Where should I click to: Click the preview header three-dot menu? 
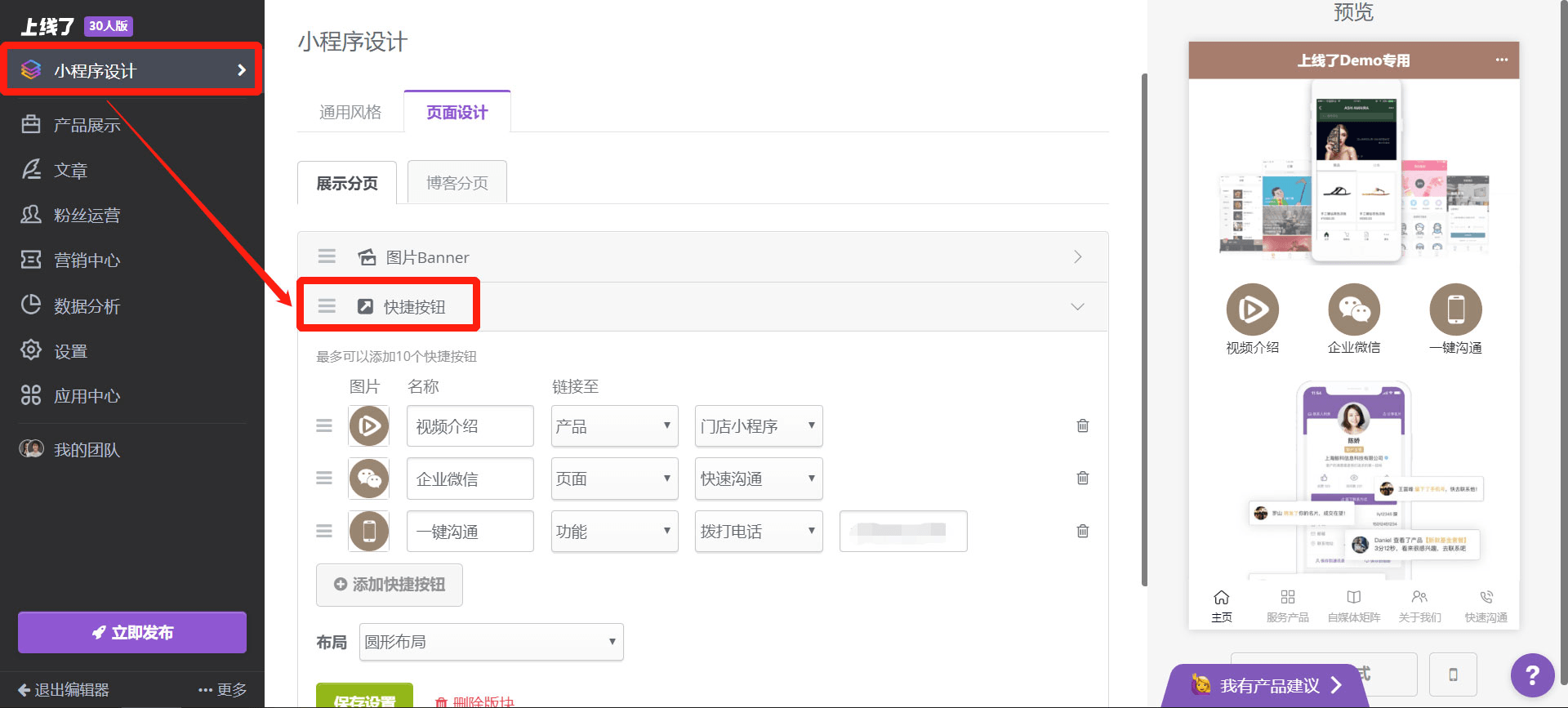(1501, 60)
